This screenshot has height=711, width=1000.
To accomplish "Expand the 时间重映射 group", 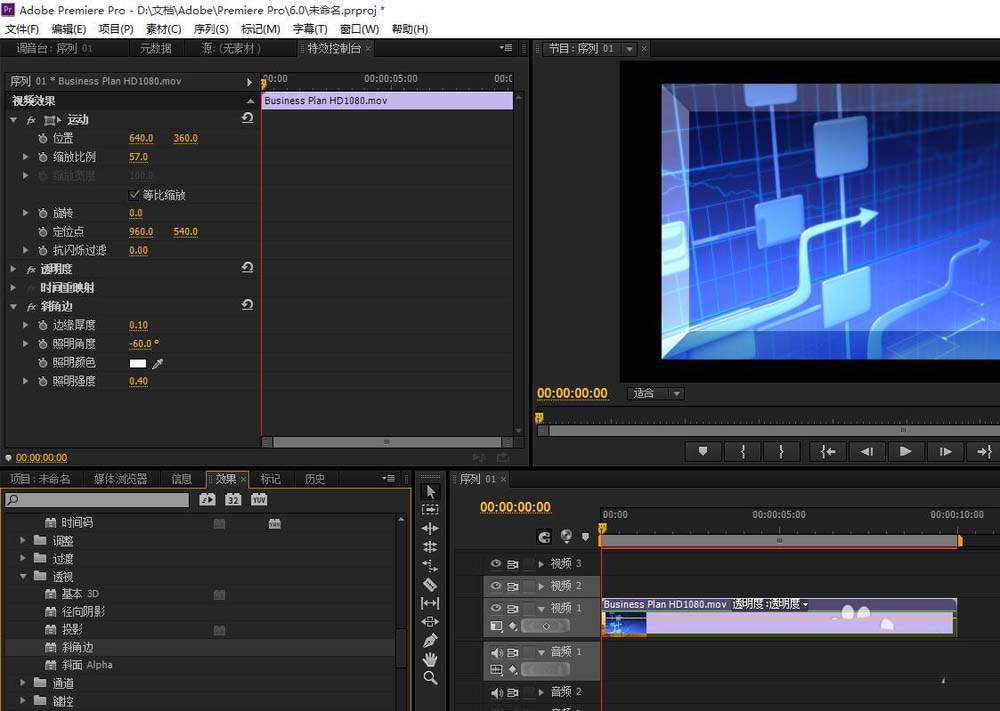I will pyautogui.click(x=13, y=288).
